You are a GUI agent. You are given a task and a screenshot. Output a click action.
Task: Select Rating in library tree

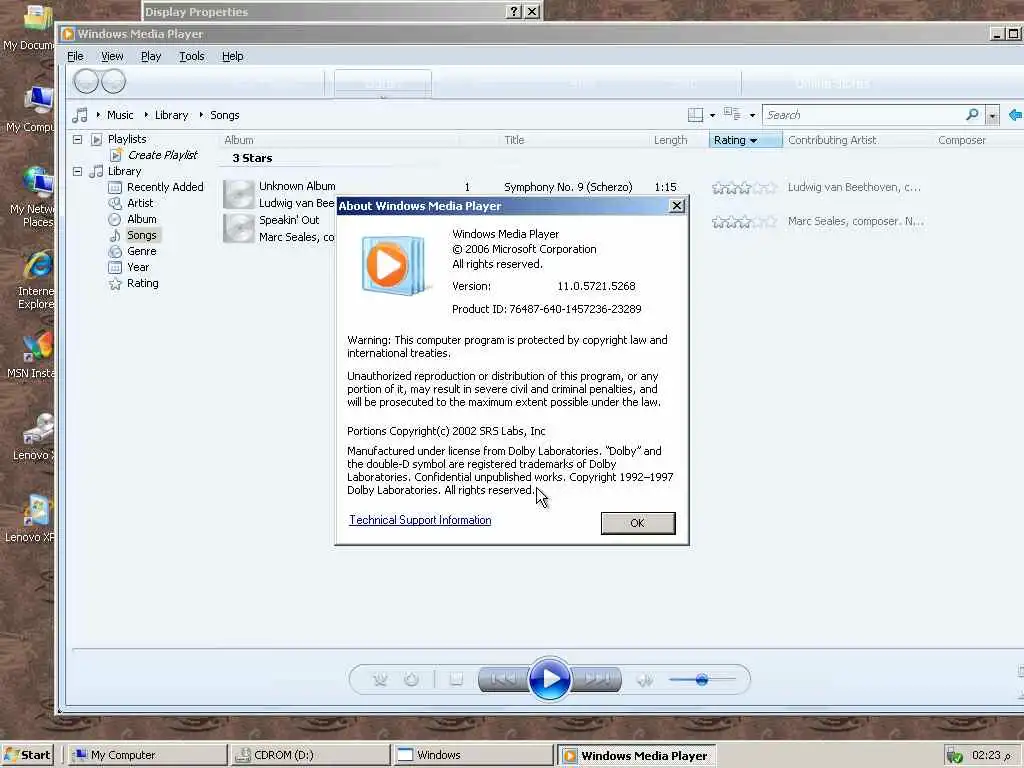click(142, 283)
